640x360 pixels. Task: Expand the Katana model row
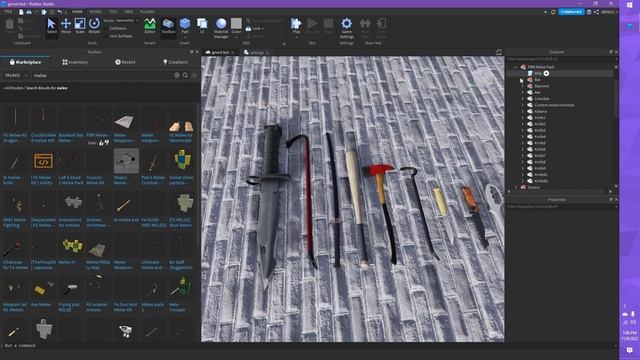pyautogui.click(x=522, y=111)
